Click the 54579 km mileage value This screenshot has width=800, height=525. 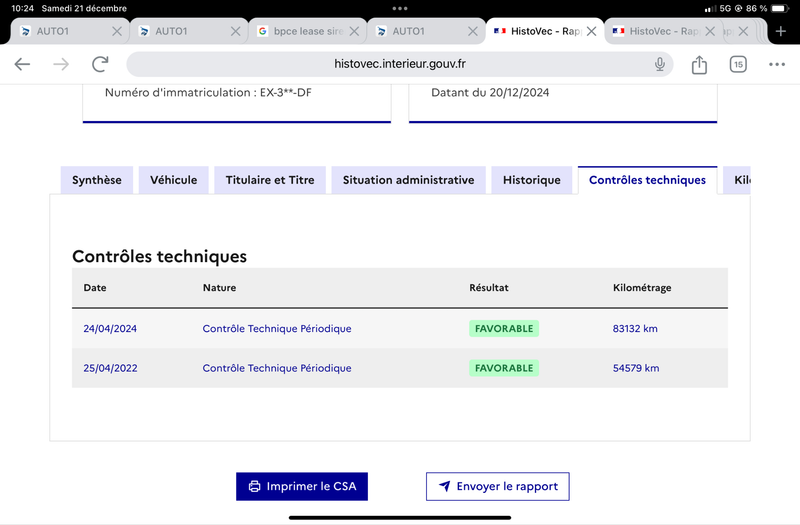pos(636,368)
